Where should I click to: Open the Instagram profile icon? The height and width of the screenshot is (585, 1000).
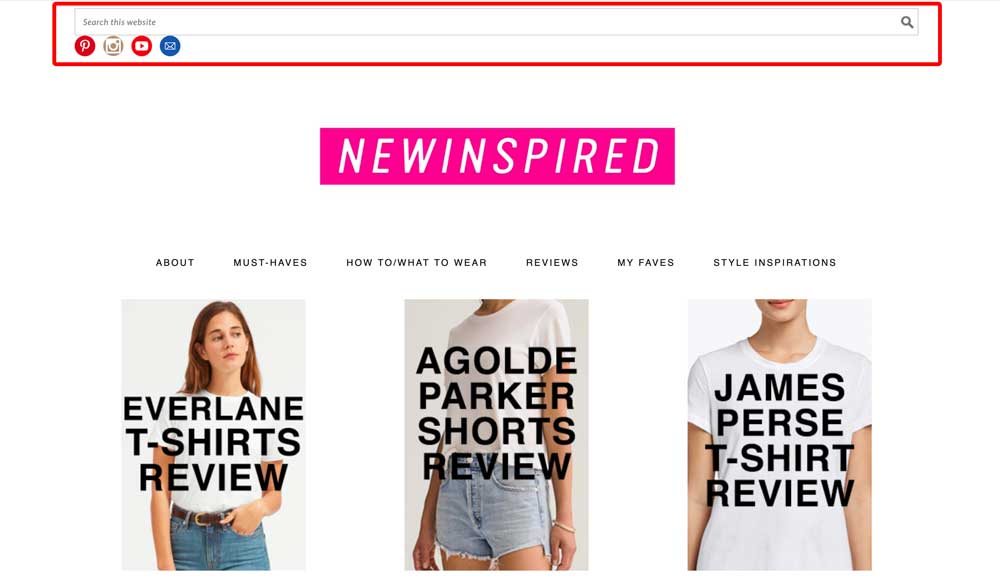(114, 46)
